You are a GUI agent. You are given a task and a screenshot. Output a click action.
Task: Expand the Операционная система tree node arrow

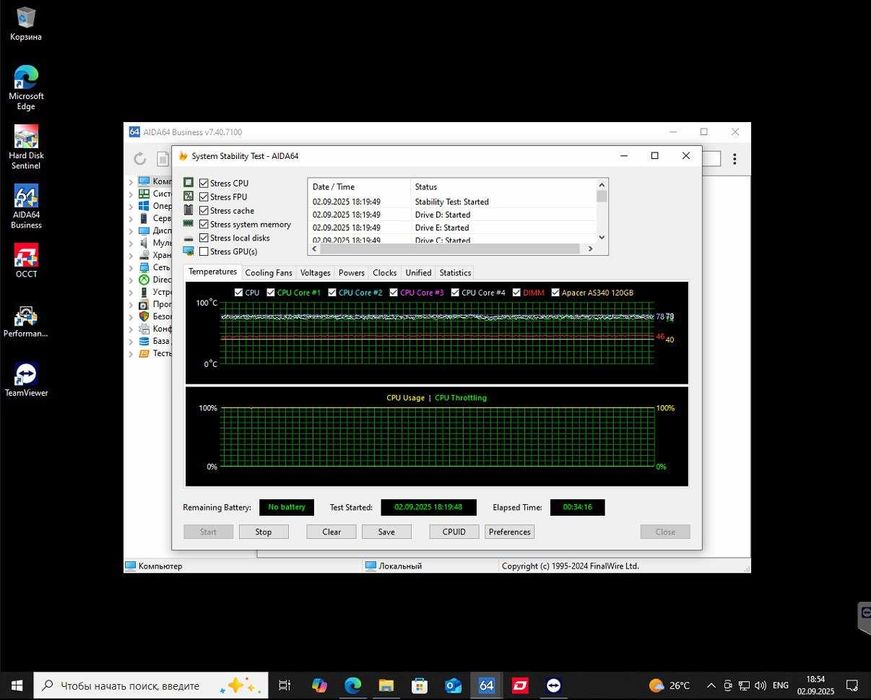click(131, 206)
